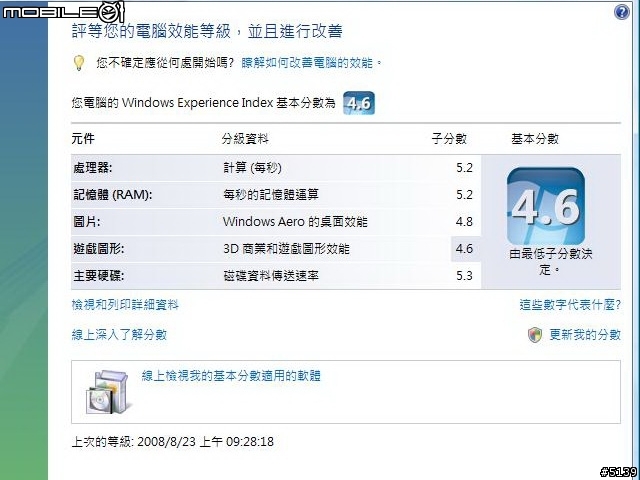Click the large 4.6 base score tile

[x=546, y=206]
